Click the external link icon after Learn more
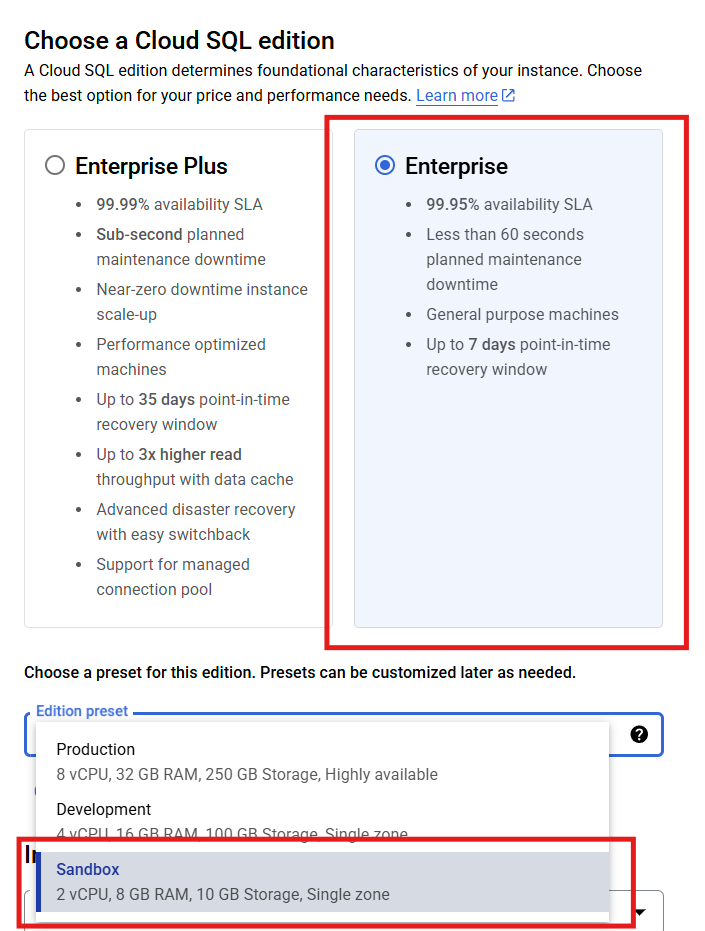The image size is (705, 931). coord(507,95)
